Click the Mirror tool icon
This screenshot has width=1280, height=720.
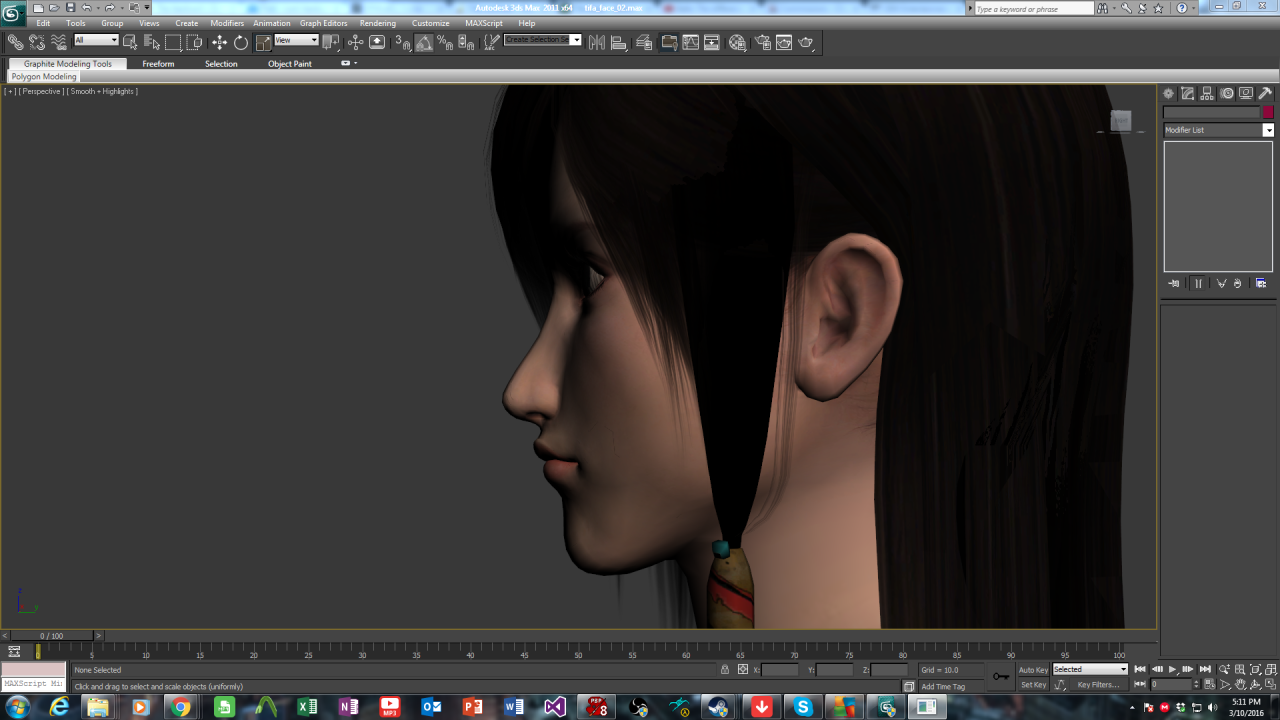point(597,42)
